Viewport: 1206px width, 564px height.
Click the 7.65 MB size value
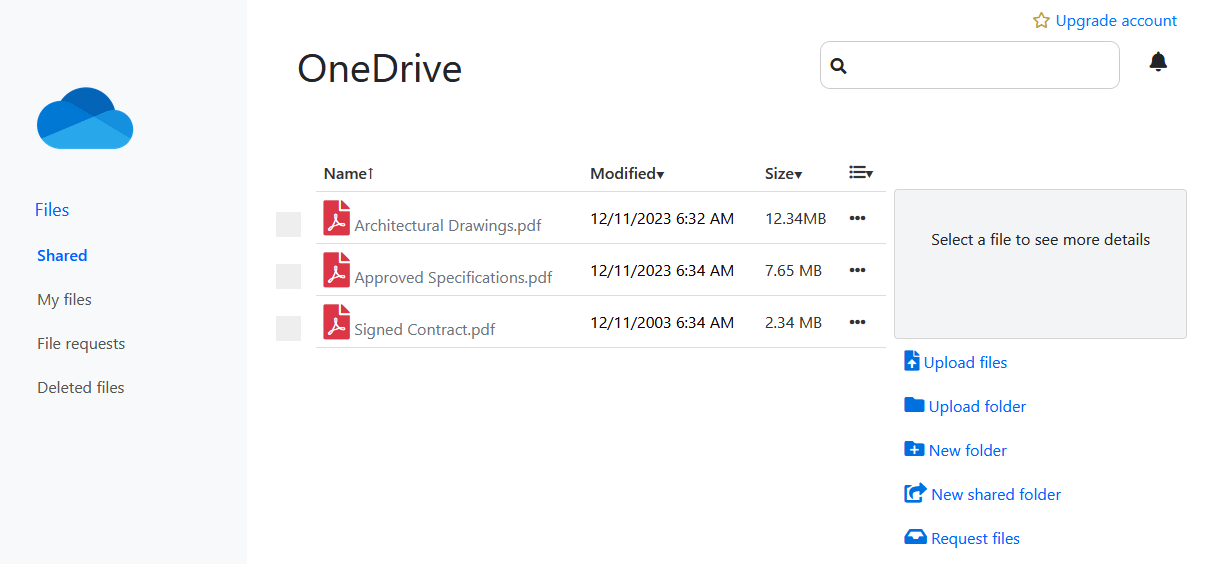pos(793,270)
